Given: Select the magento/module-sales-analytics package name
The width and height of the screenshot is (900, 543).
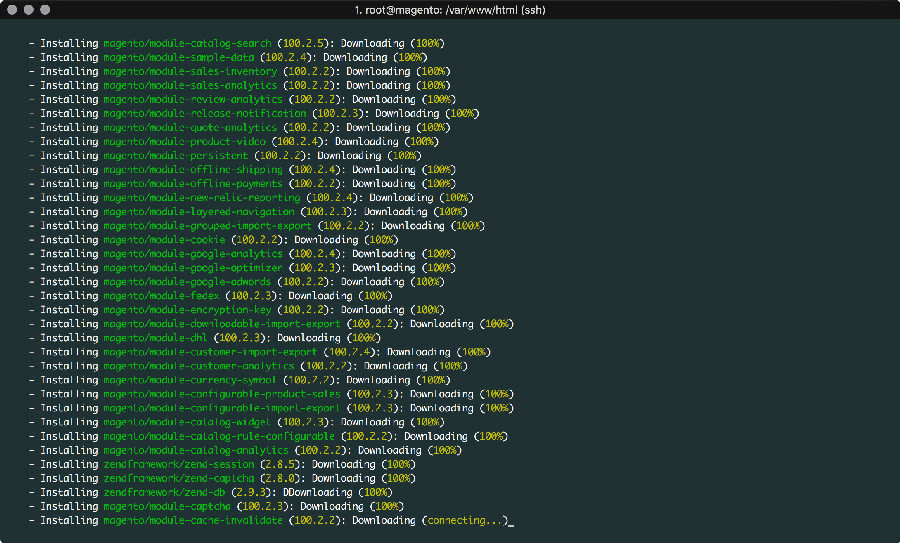Looking at the screenshot, I should tap(191, 85).
